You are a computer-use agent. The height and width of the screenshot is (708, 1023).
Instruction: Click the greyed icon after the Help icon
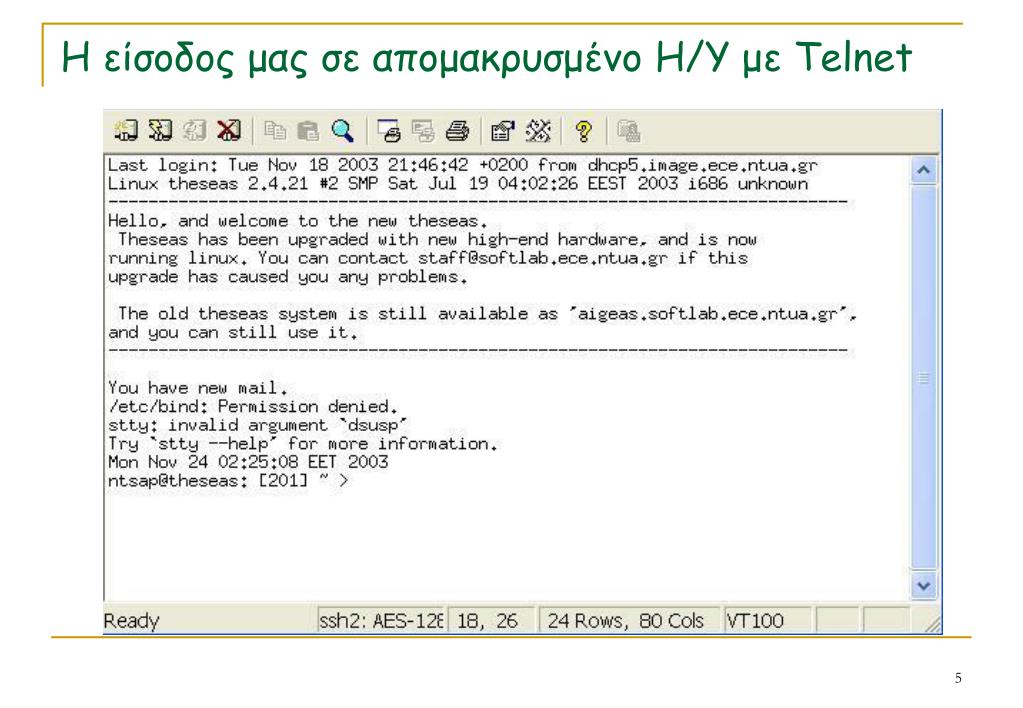[629, 131]
